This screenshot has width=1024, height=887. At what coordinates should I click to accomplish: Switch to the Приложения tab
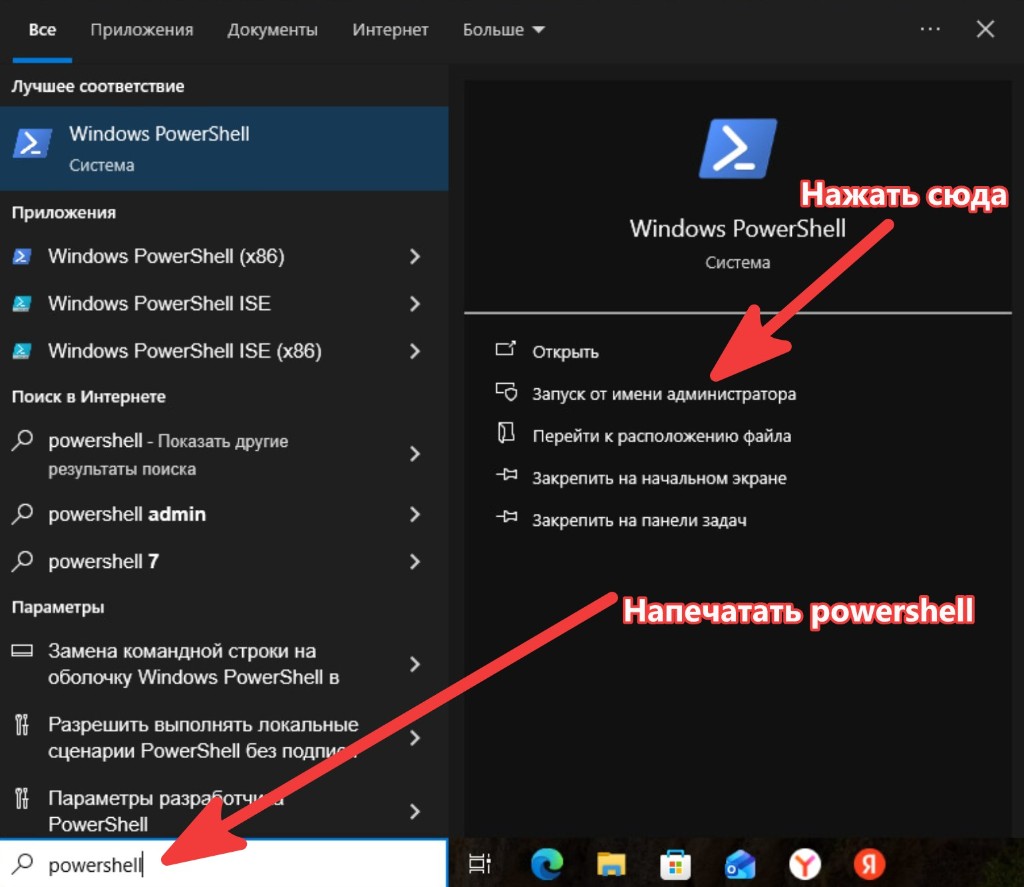pos(142,29)
